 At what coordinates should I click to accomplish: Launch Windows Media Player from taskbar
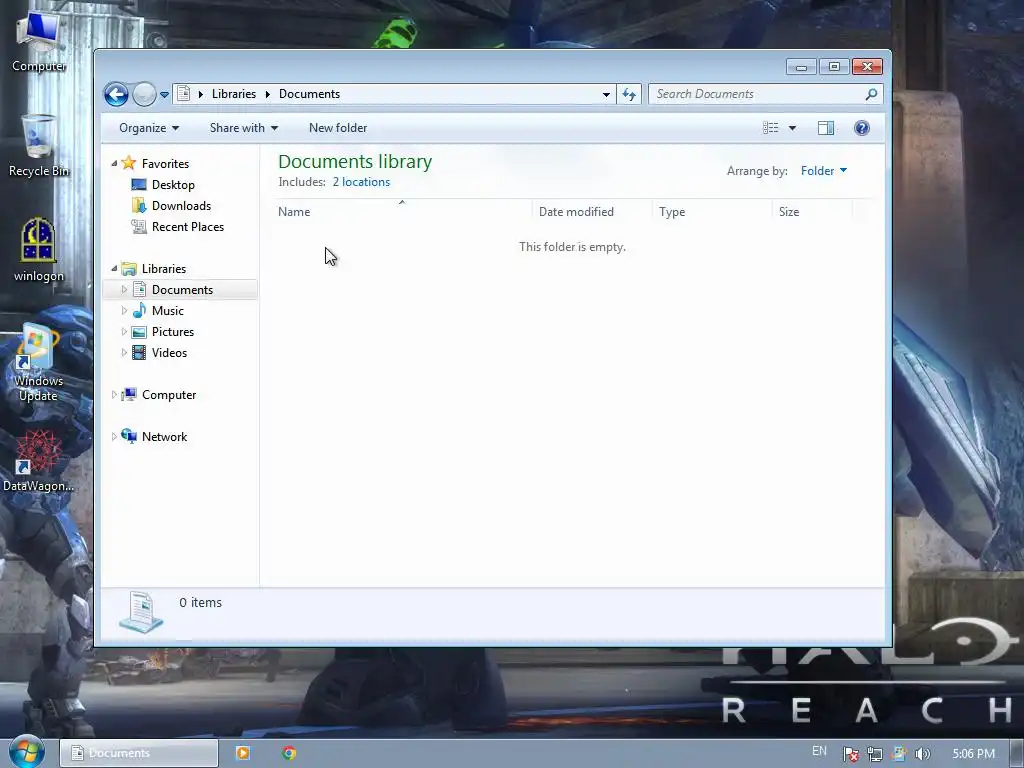(242, 753)
